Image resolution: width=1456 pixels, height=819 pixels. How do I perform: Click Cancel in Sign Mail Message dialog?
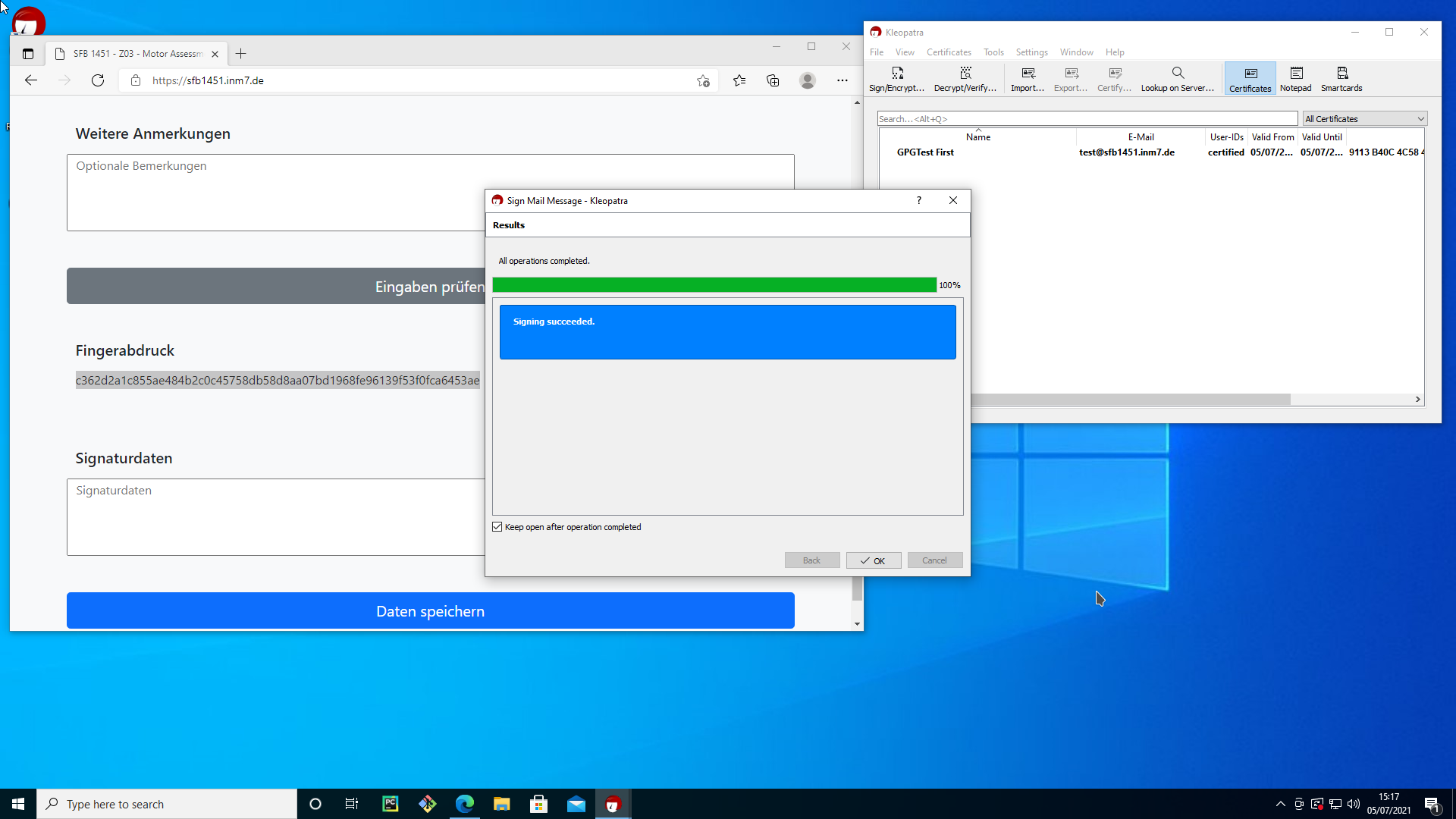(x=935, y=560)
